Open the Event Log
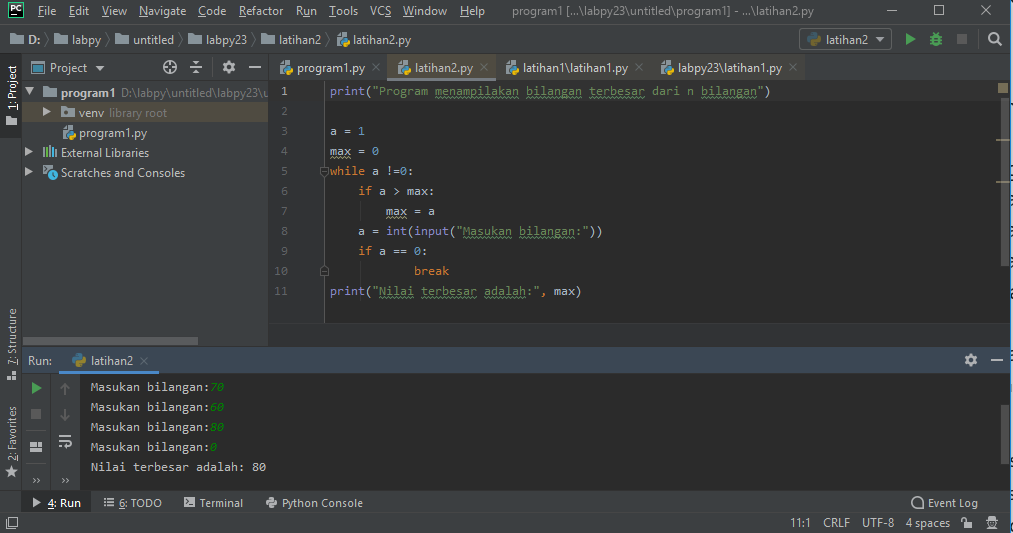The width and height of the screenshot is (1013, 533). pyautogui.click(x=944, y=503)
